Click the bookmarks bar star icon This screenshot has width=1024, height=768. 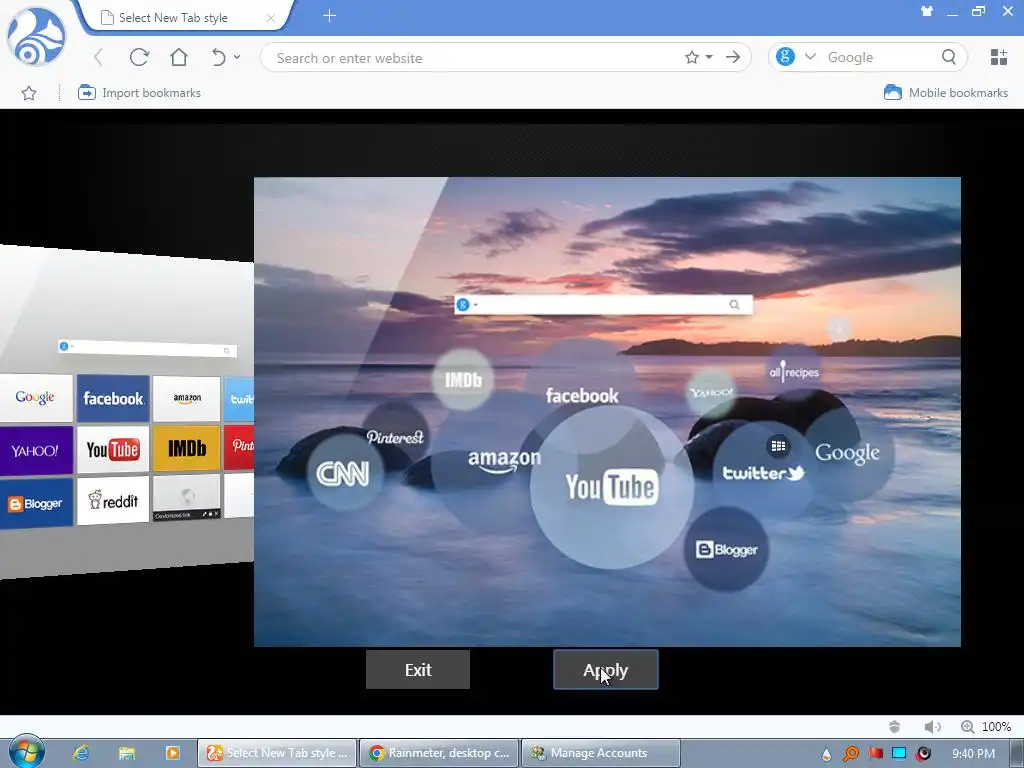click(29, 93)
